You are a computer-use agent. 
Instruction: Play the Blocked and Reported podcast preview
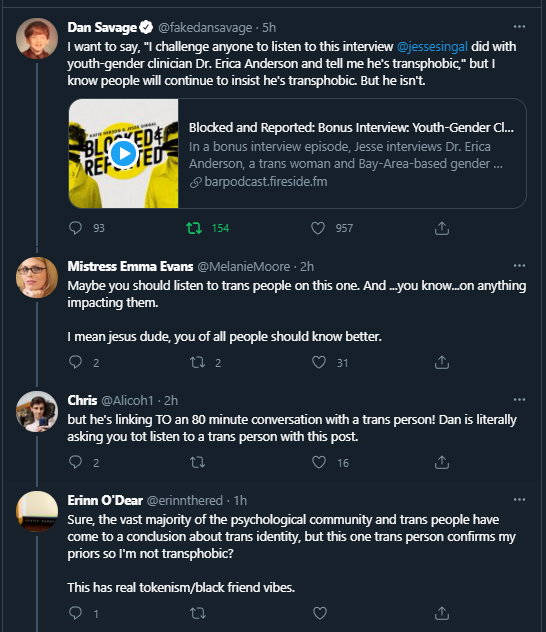[x=123, y=153]
